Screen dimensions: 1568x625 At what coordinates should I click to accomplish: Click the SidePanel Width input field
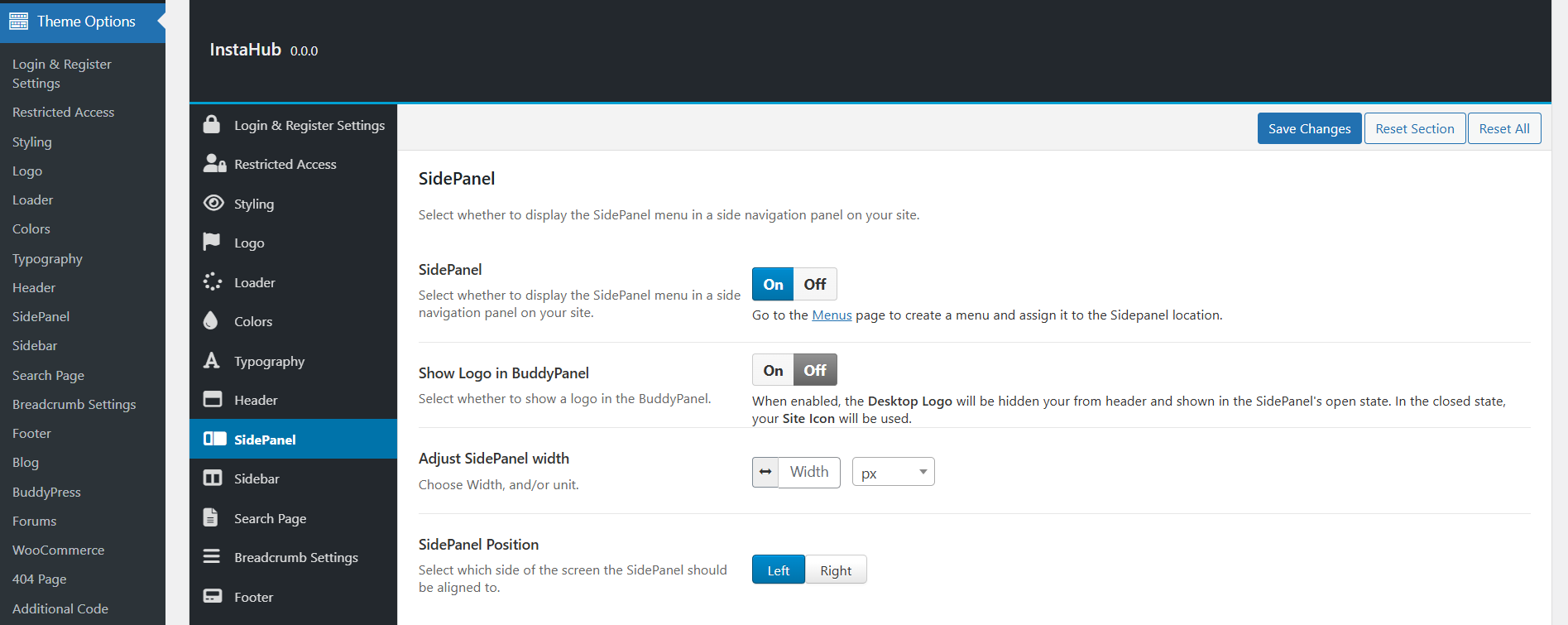click(x=808, y=472)
